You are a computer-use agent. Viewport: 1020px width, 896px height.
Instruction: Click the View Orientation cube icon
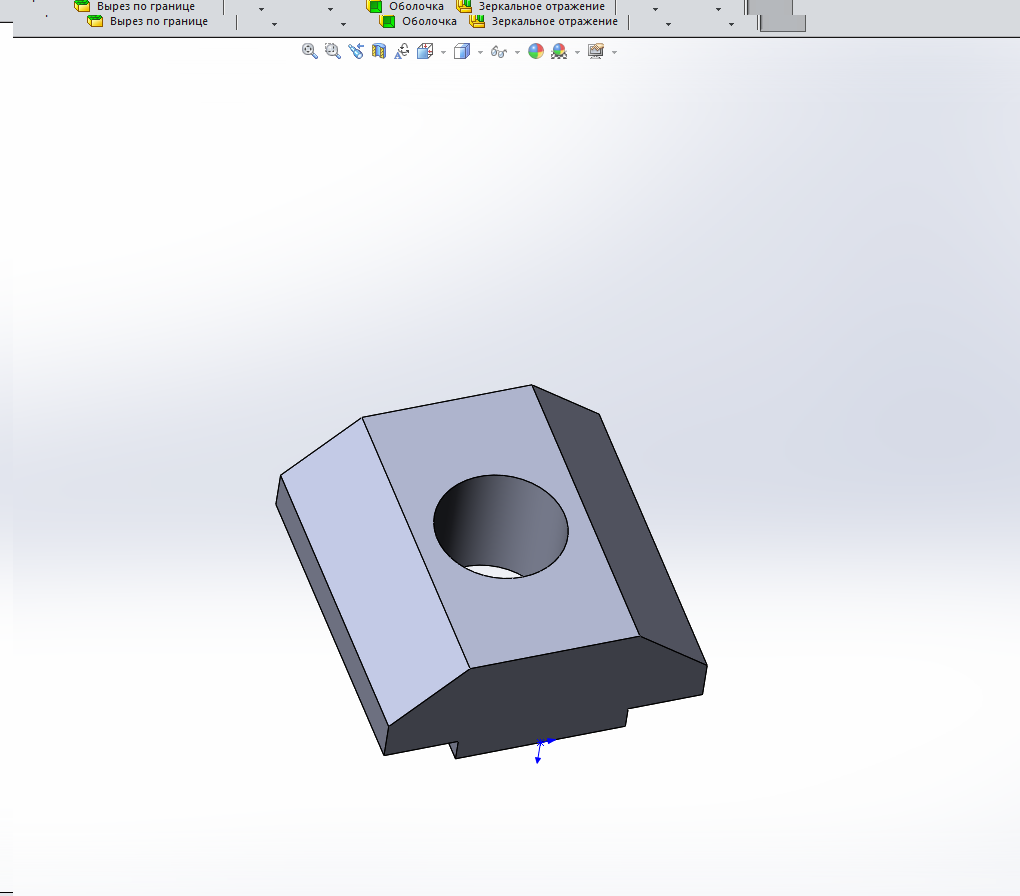click(x=425, y=51)
